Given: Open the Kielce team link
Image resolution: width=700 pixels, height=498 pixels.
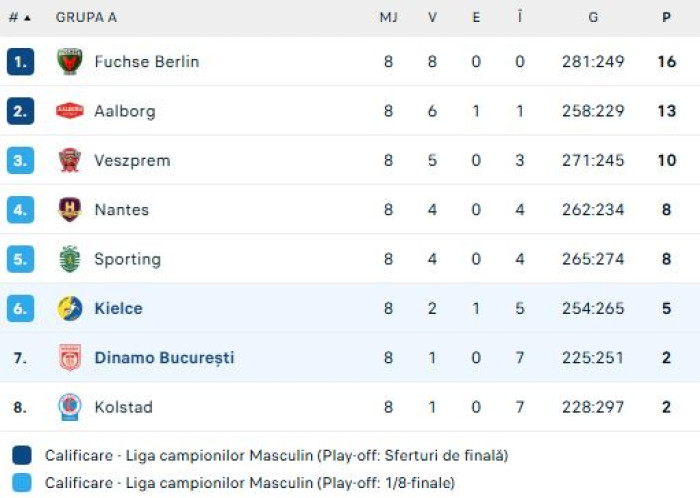Looking at the screenshot, I should click(x=118, y=308).
